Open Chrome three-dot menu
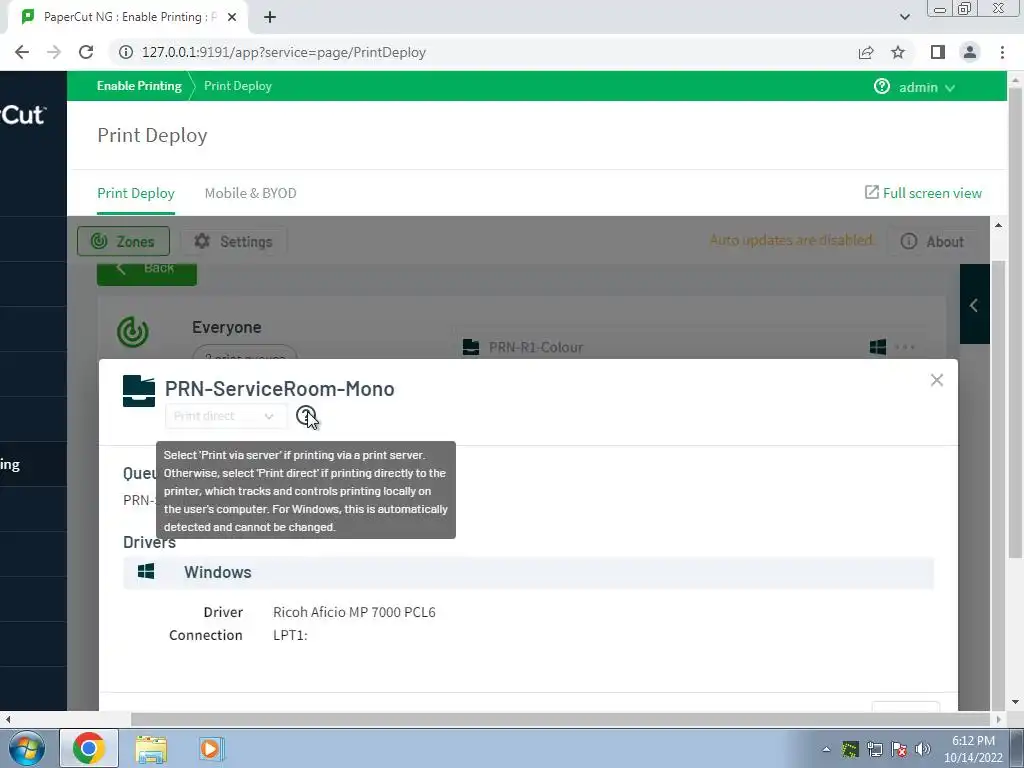1024x768 pixels. coord(1002,52)
